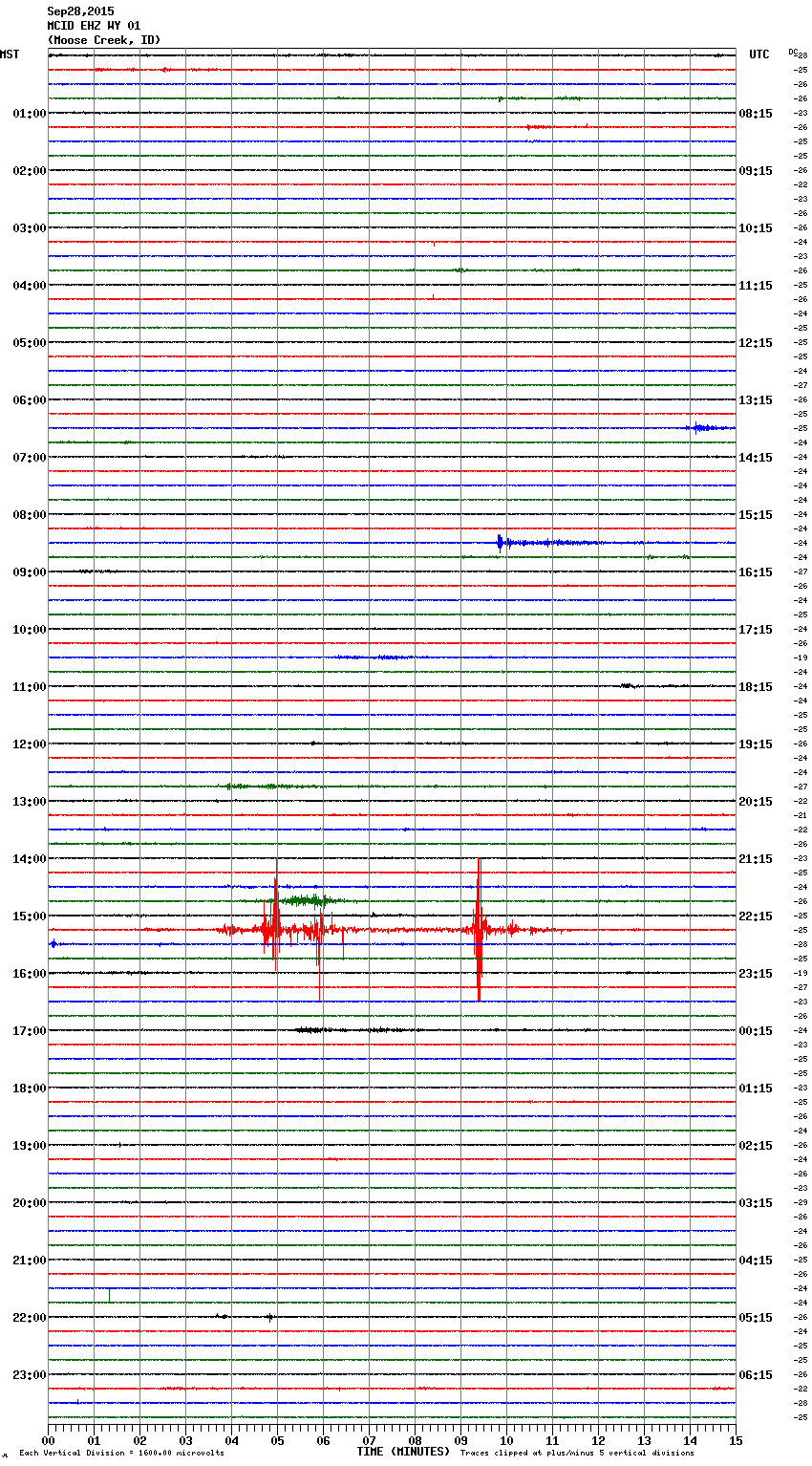Image resolution: width=812 pixels, height=1466 pixels.
Task: Click the UTC timezone header
Action: (x=759, y=54)
